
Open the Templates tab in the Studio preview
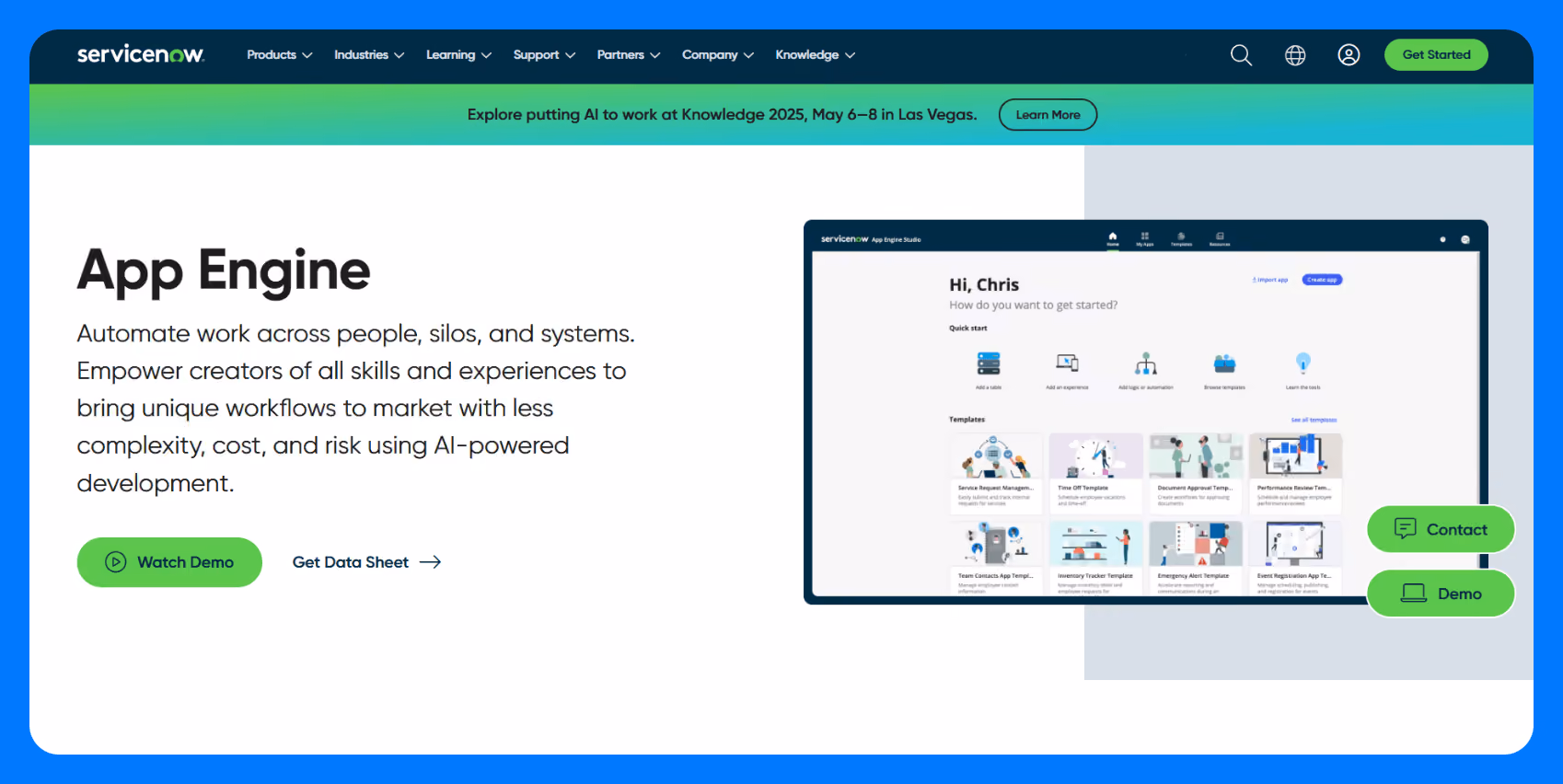click(1181, 238)
